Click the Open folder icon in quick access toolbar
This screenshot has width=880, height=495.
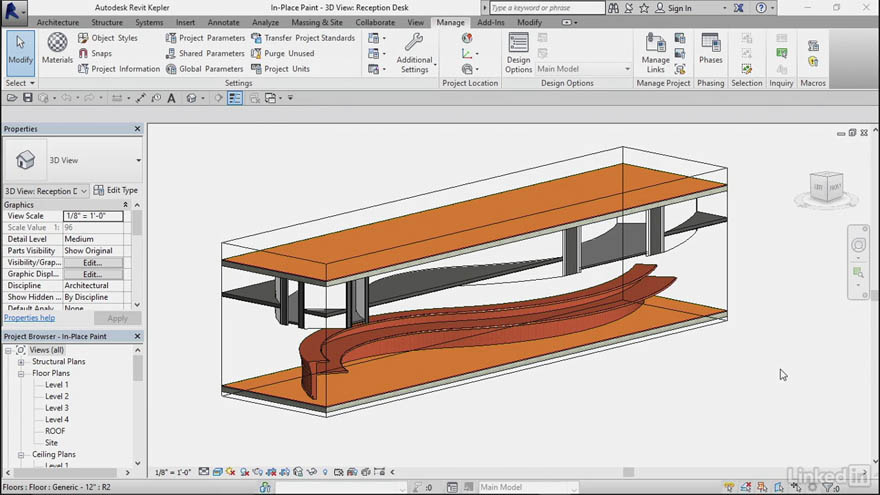(x=11, y=98)
